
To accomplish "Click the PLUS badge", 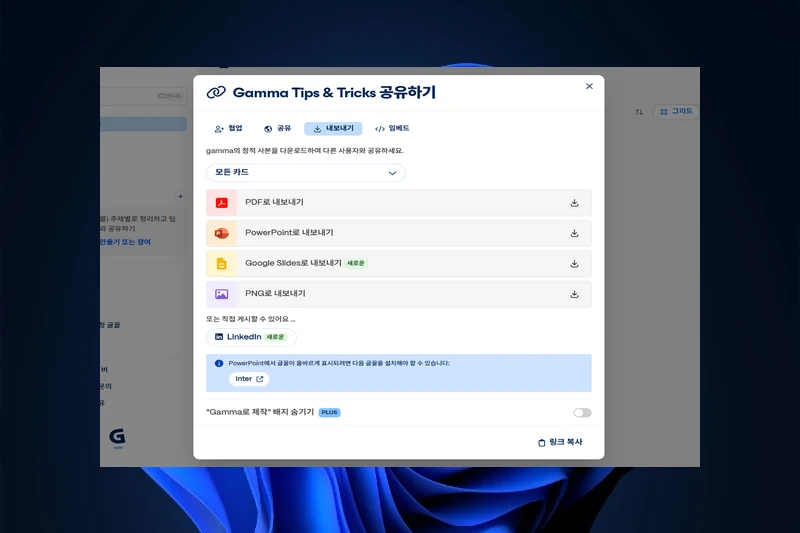I will point(330,412).
